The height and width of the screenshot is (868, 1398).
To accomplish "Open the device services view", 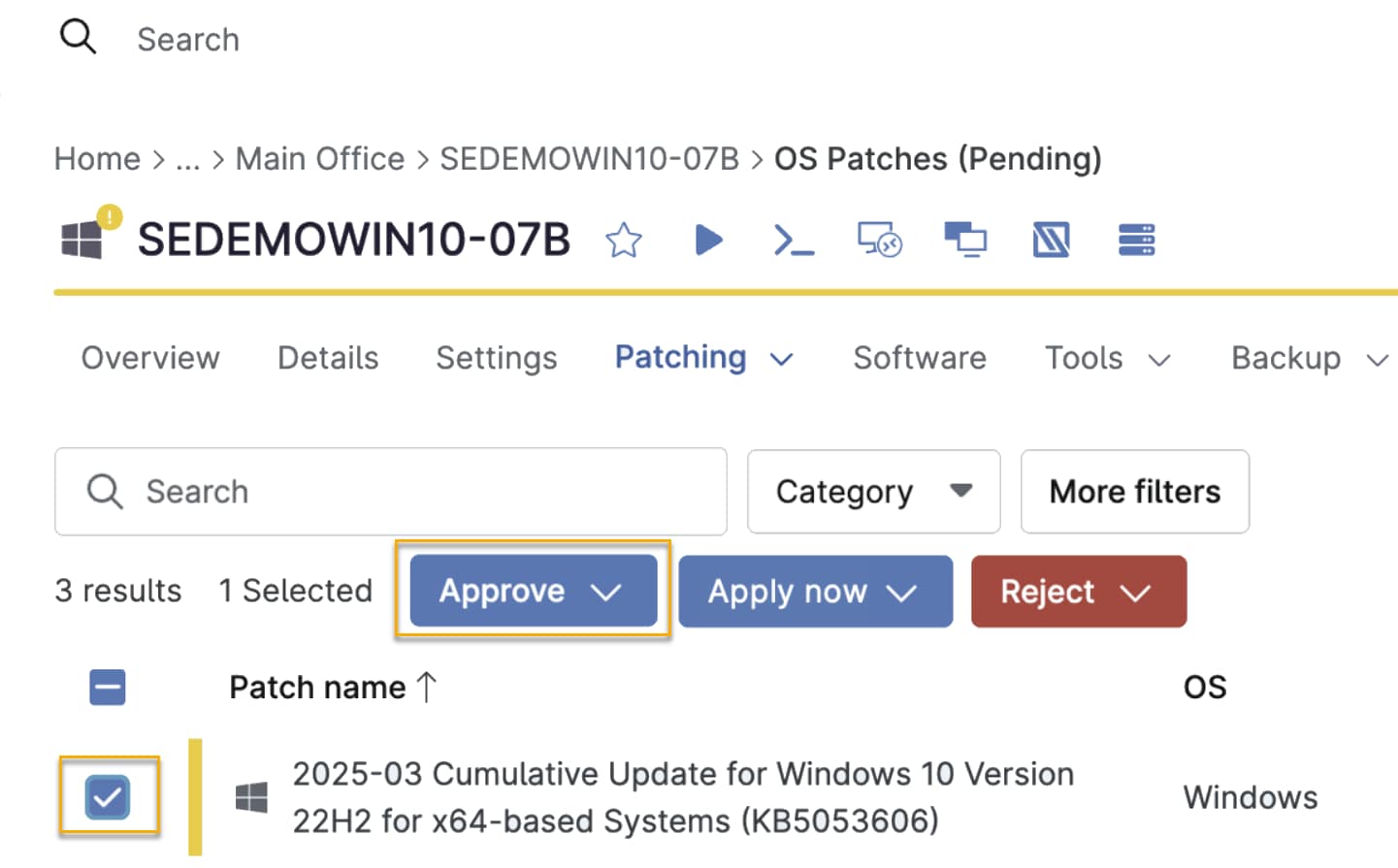I will pos(1135,240).
